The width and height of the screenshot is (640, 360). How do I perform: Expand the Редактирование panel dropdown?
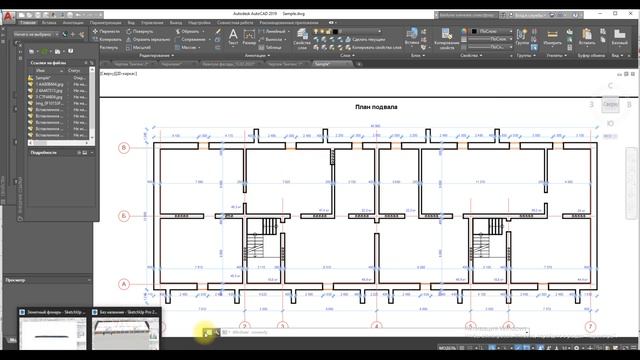[x=156, y=55]
